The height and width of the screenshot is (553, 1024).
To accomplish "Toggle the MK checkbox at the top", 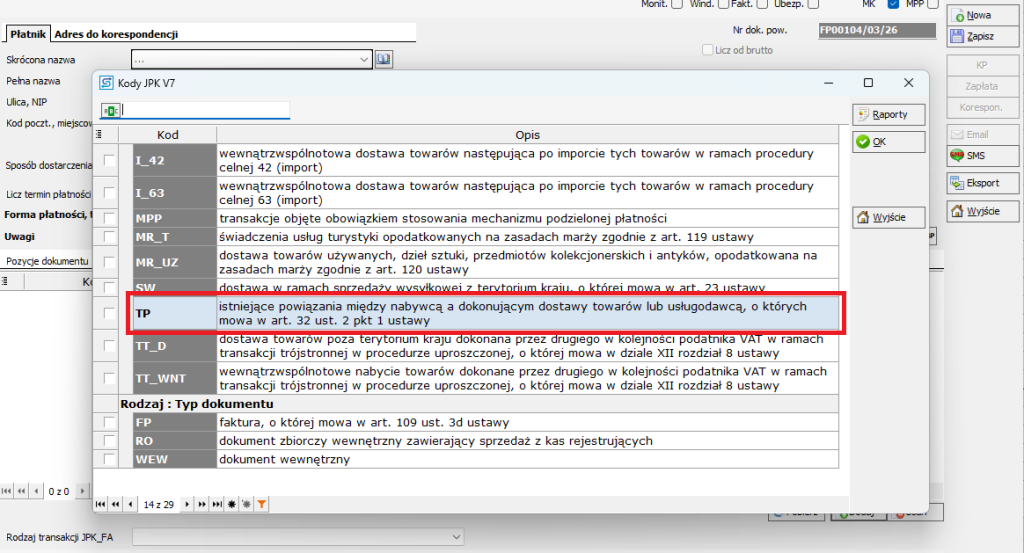I will (891, 4).
